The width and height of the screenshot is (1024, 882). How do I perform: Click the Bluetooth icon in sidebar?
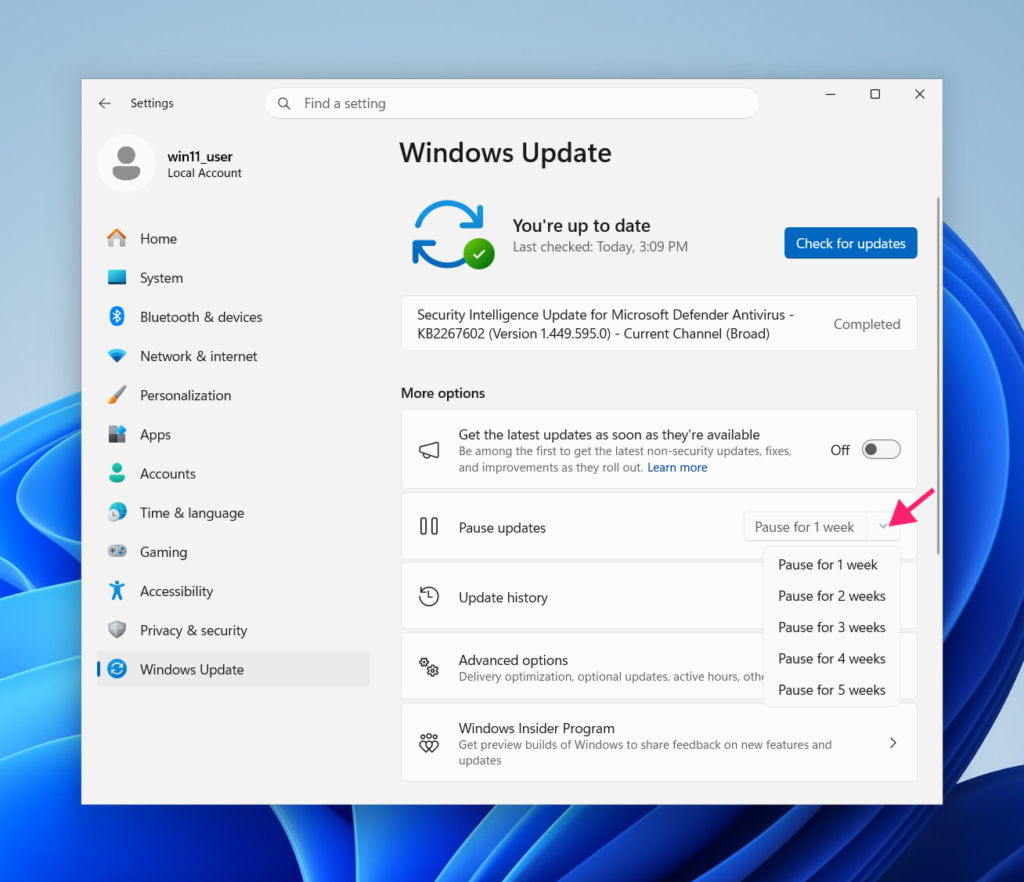[117, 317]
